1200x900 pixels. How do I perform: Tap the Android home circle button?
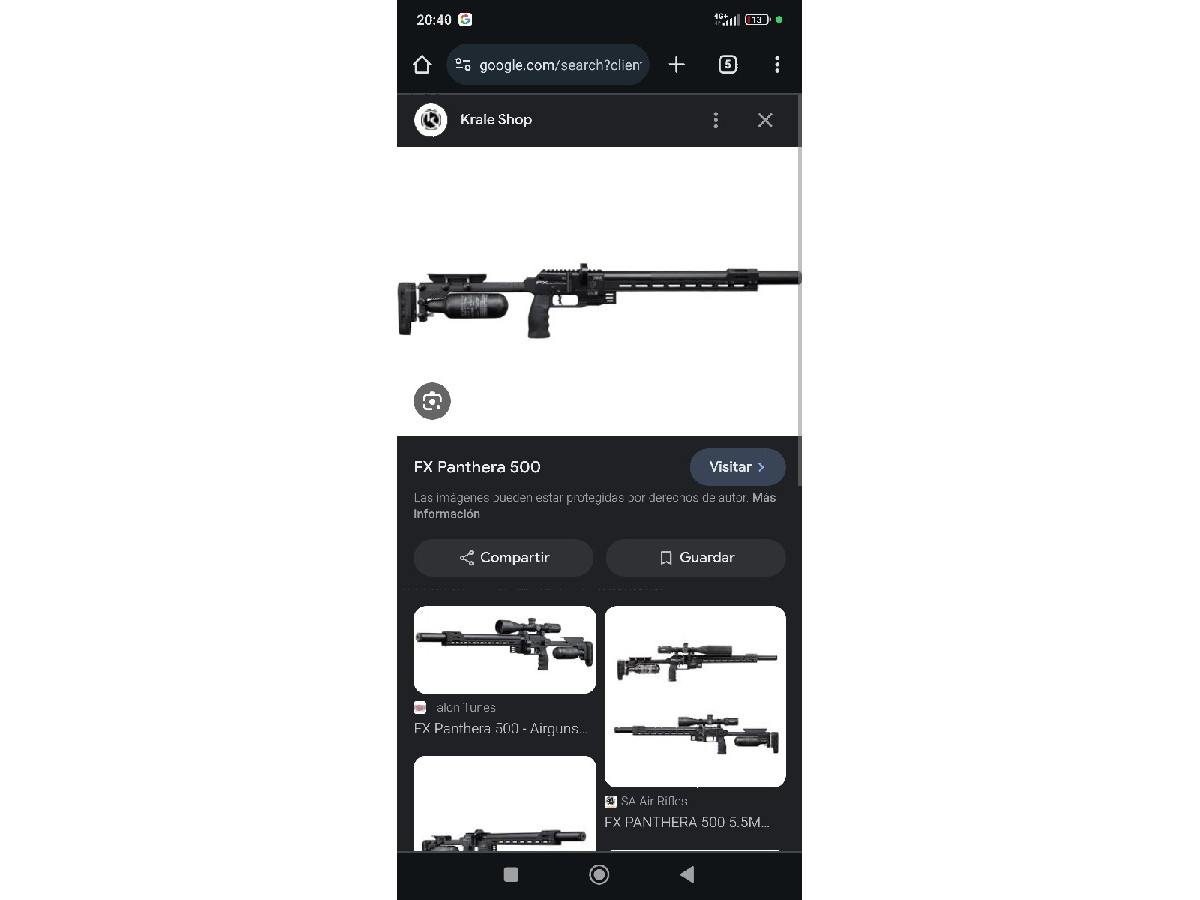(x=599, y=875)
